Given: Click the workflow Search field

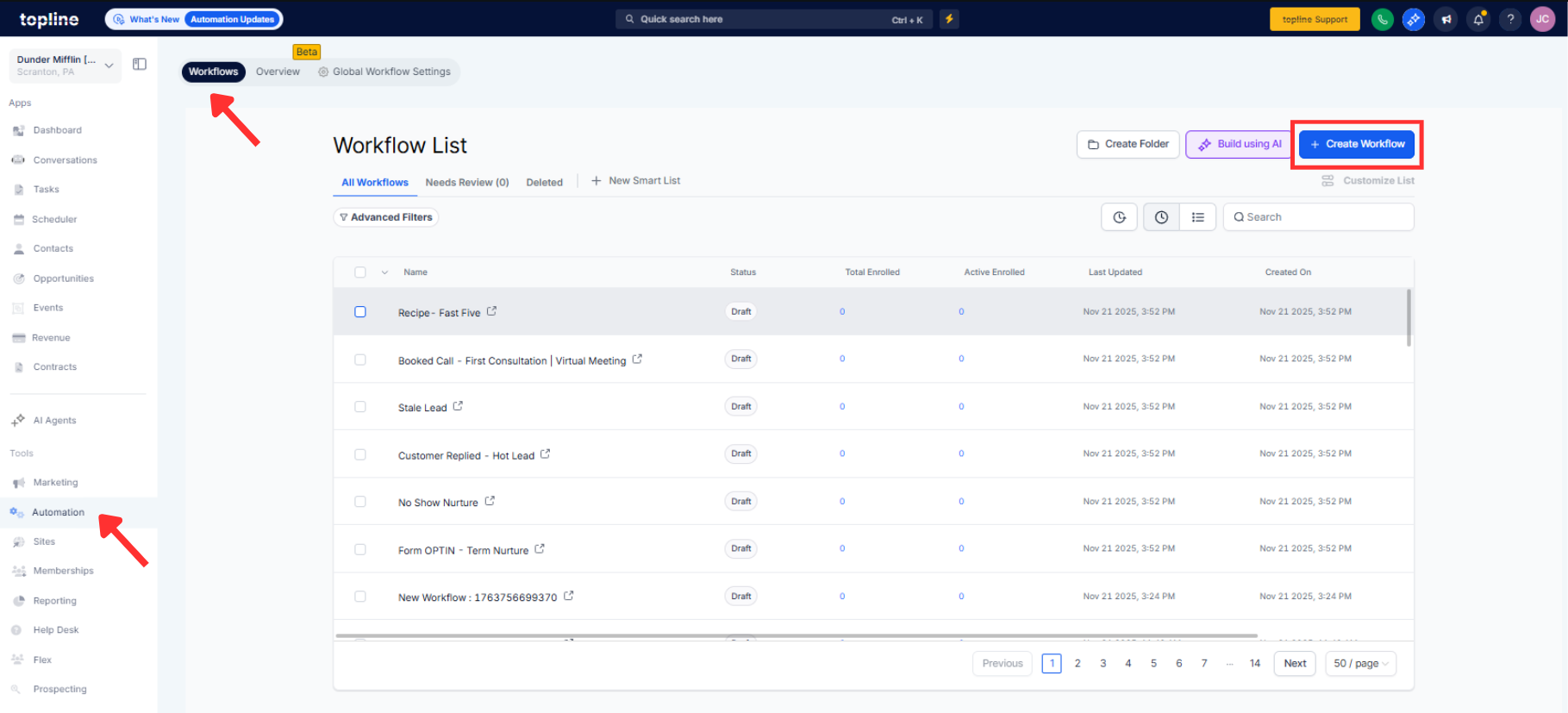Looking at the screenshot, I should click(1319, 217).
